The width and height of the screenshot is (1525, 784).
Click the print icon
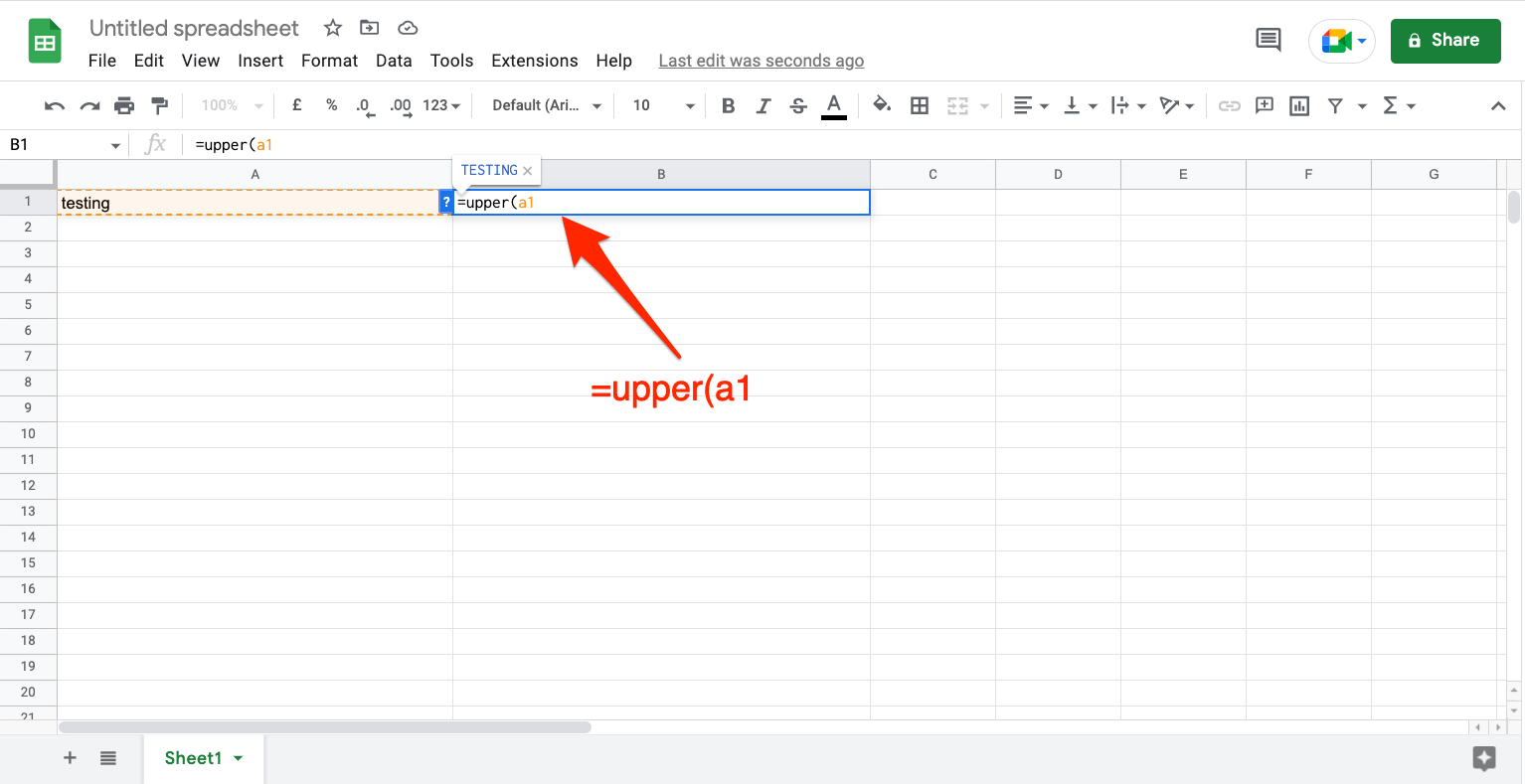(x=124, y=104)
